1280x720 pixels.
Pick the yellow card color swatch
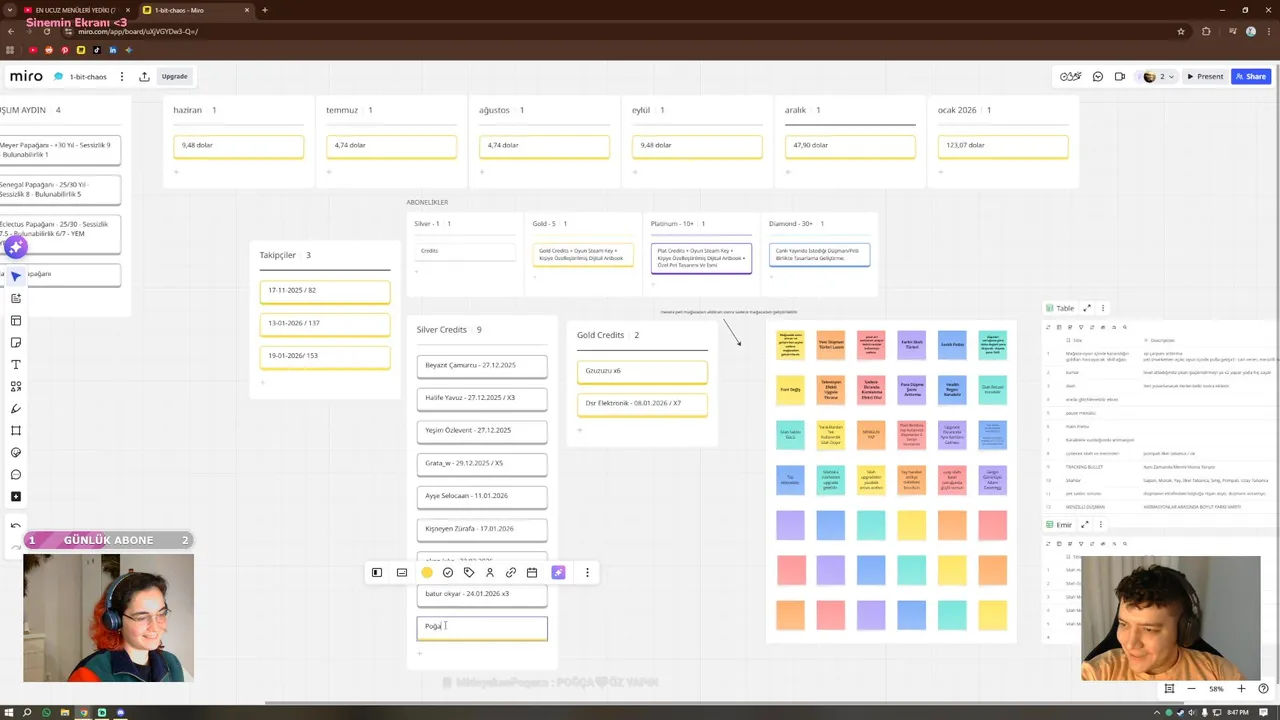pos(427,573)
